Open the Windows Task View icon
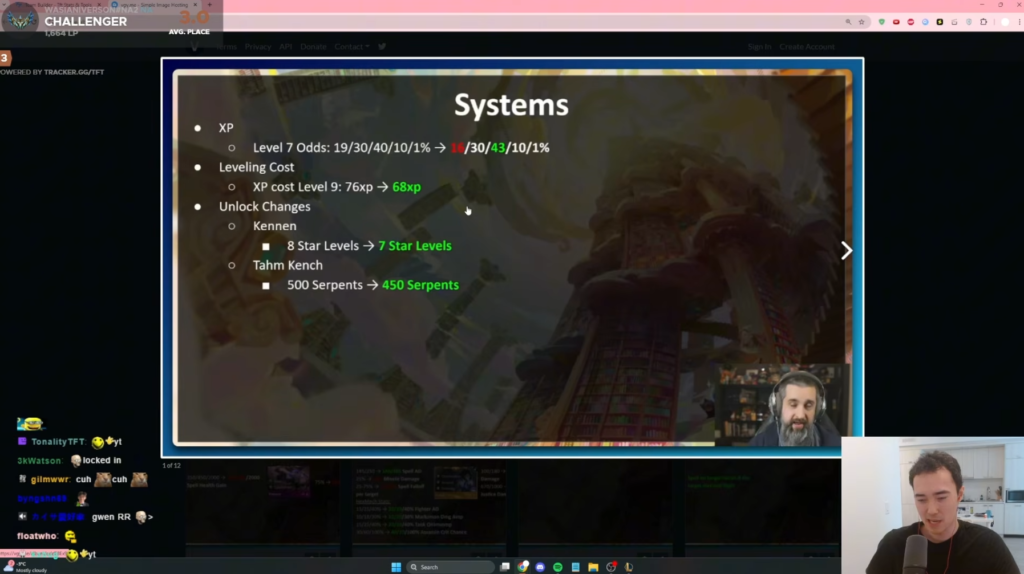Image resolution: width=1024 pixels, height=574 pixels. (x=505, y=567)
